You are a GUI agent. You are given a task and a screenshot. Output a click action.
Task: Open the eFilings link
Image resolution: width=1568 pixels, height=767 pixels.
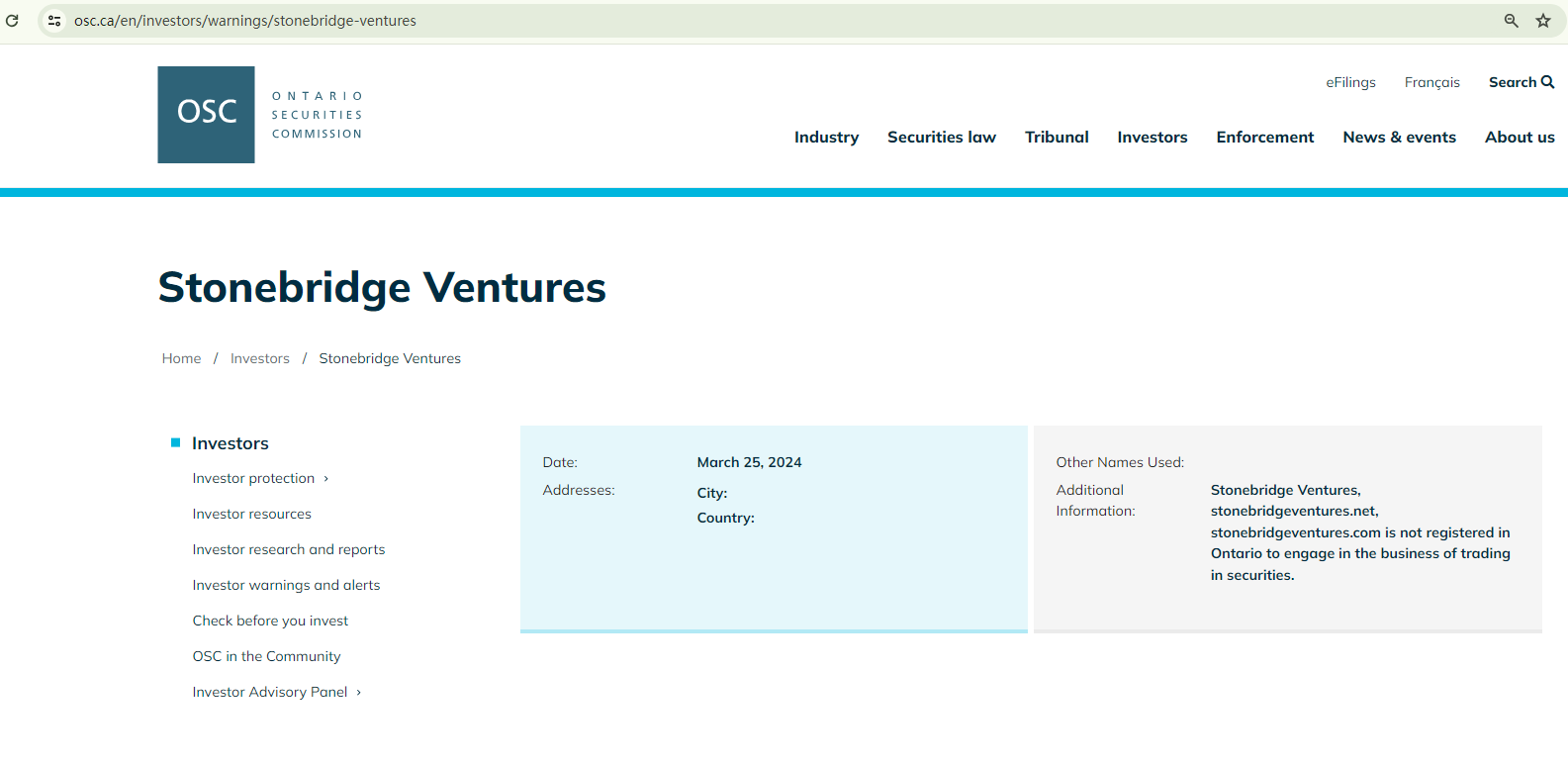click(x=1350, y=82)
